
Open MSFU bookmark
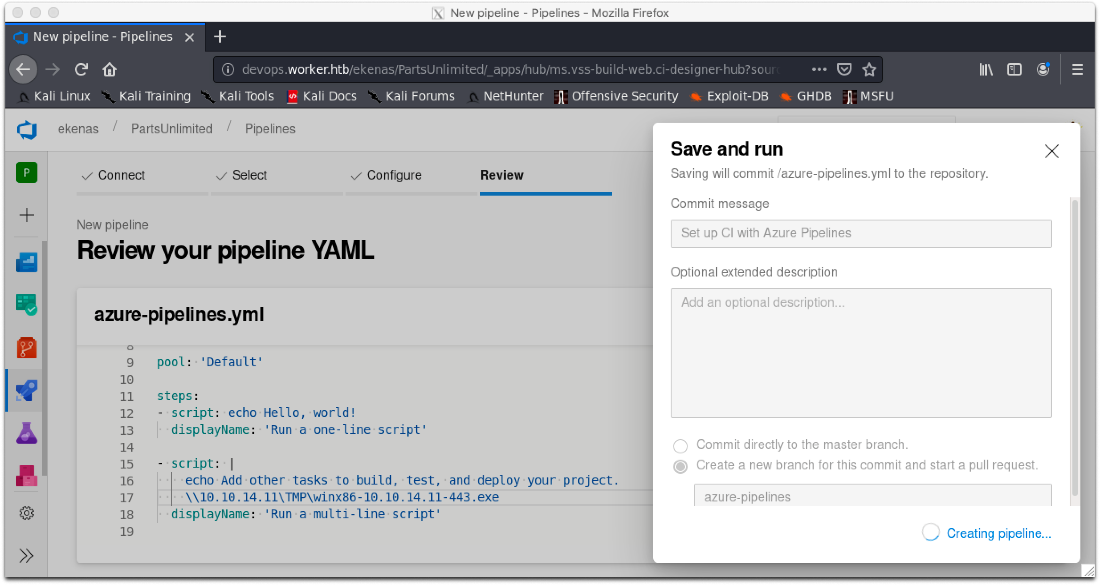[868, 96]
